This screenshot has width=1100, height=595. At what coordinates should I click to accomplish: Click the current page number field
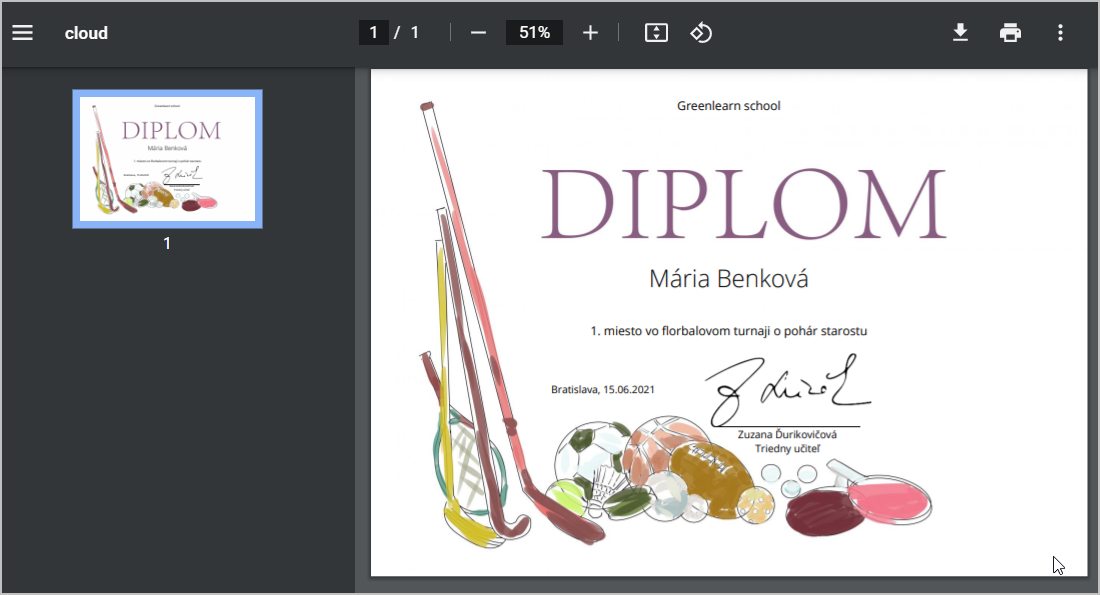tap(373, 33)
